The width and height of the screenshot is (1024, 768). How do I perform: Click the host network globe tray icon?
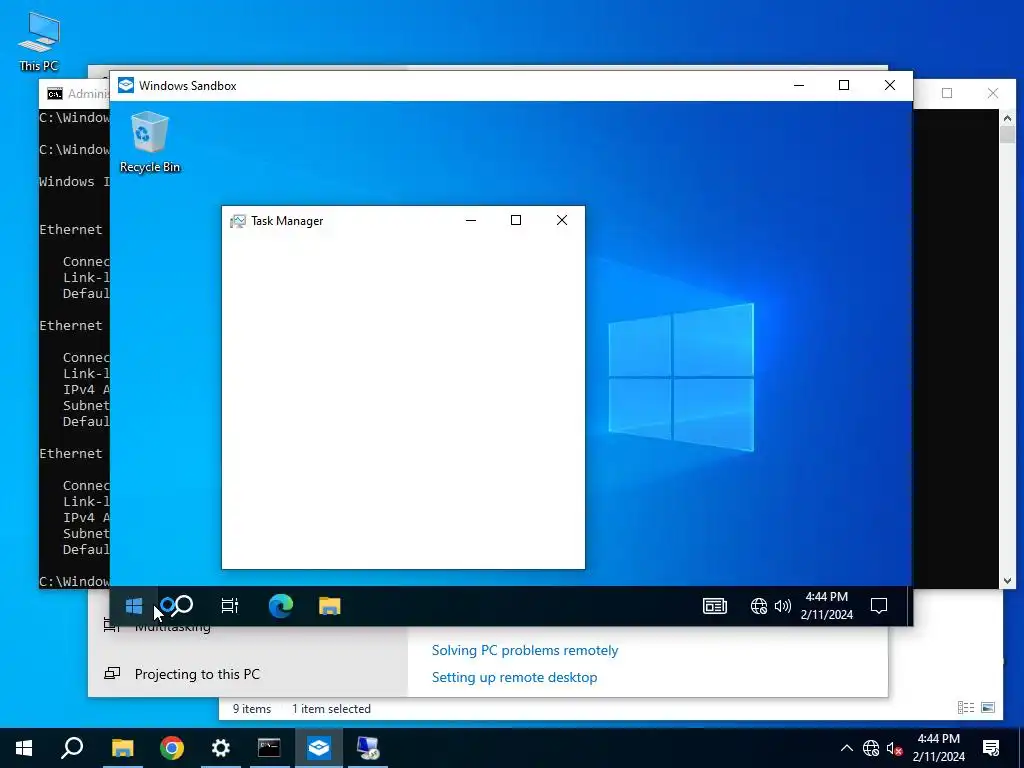tap(871, 748)
